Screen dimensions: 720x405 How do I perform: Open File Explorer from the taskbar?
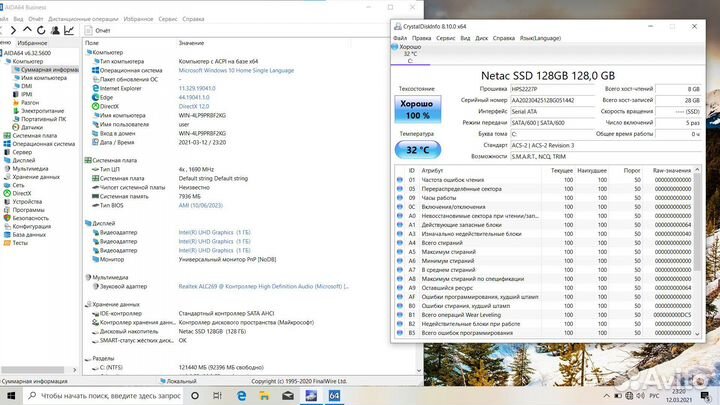point(264,395)
